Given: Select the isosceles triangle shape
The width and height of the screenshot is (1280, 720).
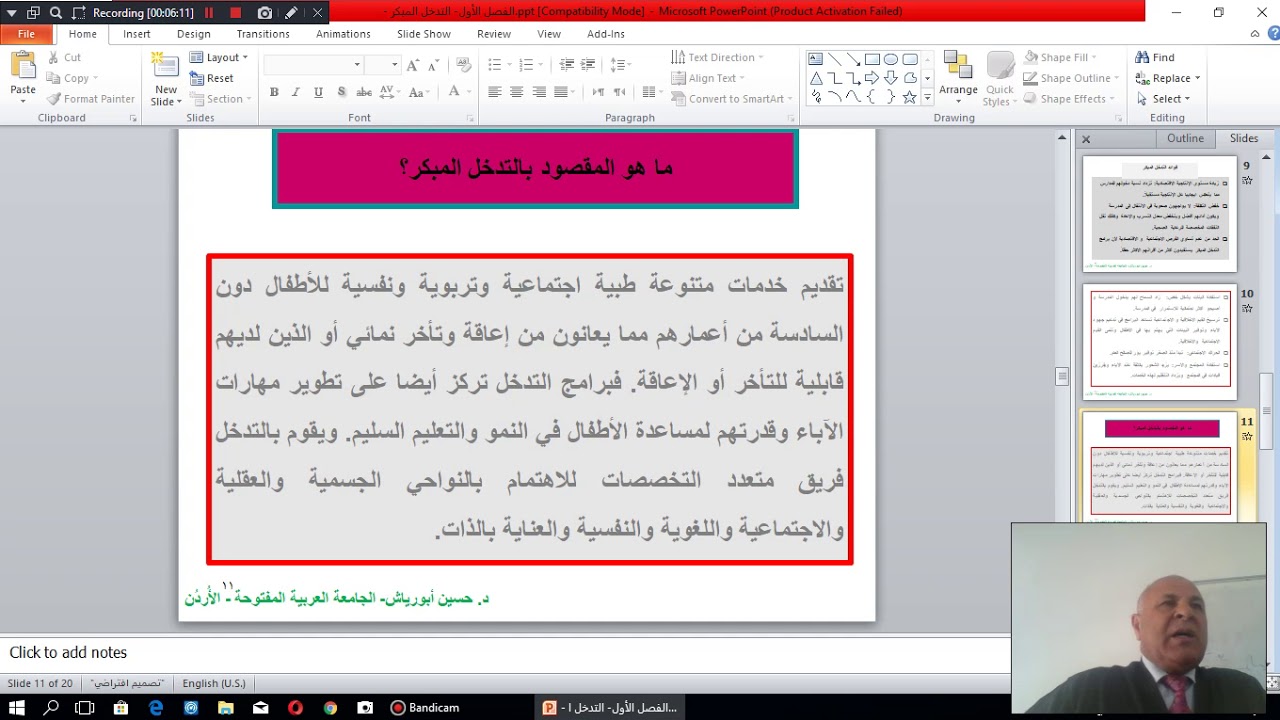Looking at the screenshot, I should (815, 78).
